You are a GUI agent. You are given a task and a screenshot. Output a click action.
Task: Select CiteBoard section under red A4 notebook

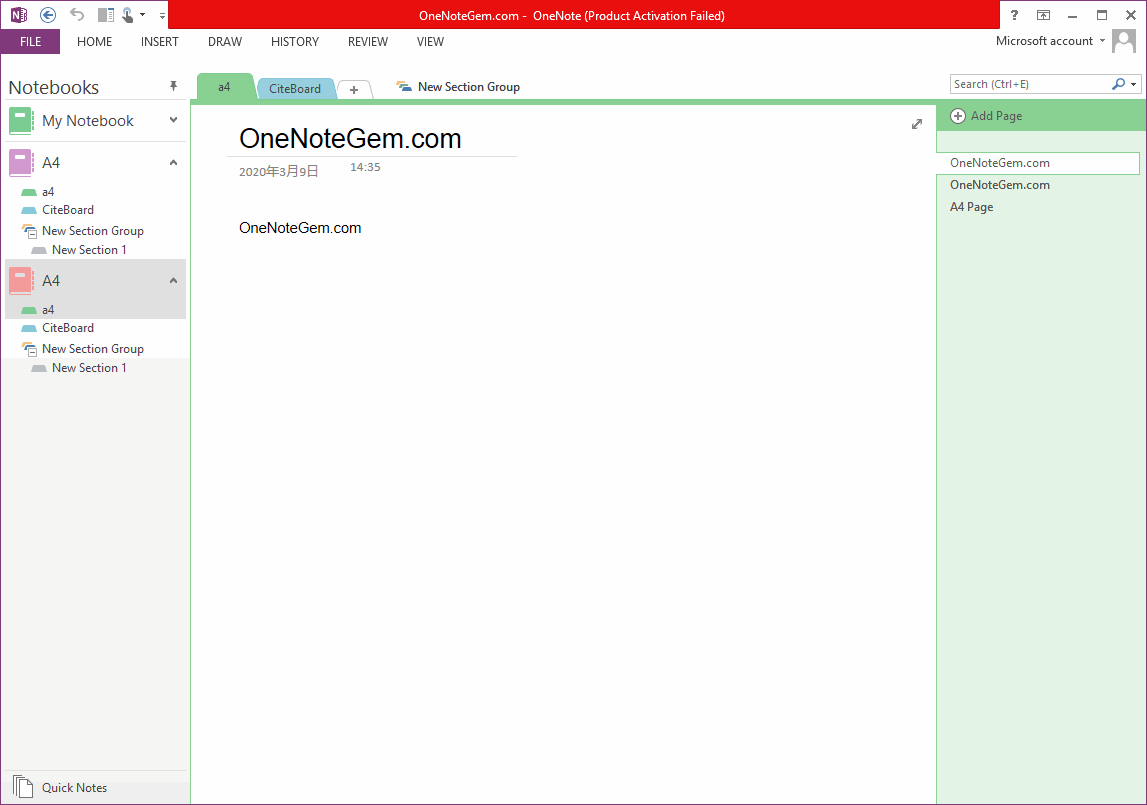(67, 328)
